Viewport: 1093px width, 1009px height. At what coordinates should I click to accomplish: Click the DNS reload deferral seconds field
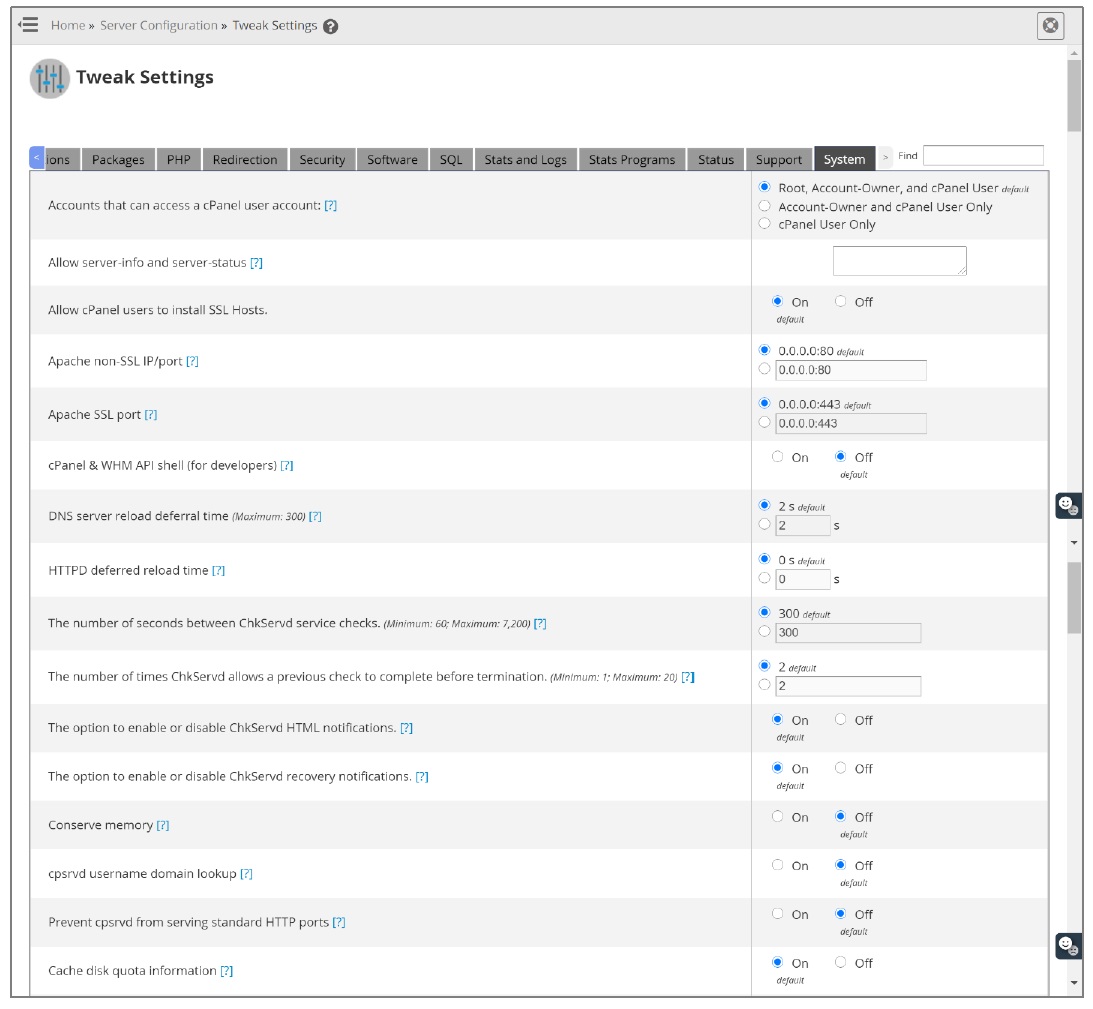click(x=803, y=526)
